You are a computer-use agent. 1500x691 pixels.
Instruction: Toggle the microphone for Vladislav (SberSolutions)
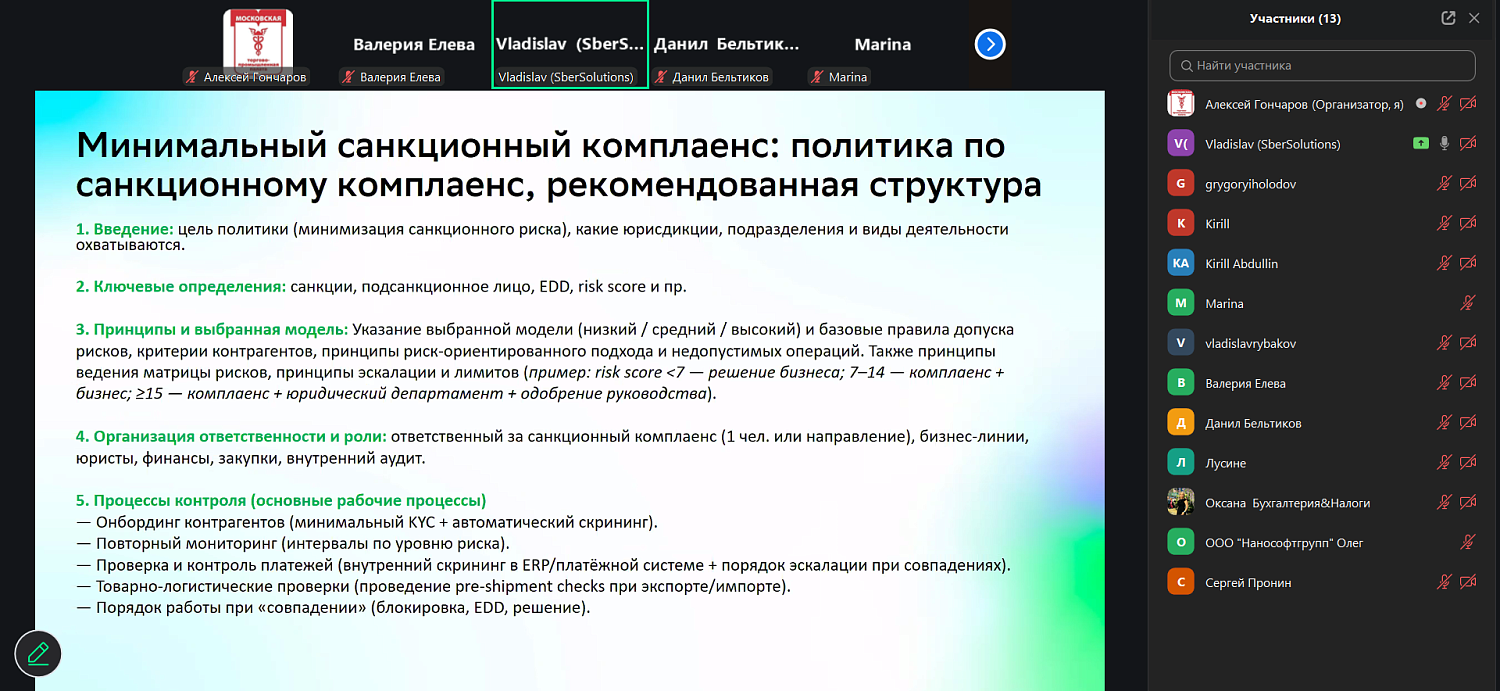pos(1443,143)
